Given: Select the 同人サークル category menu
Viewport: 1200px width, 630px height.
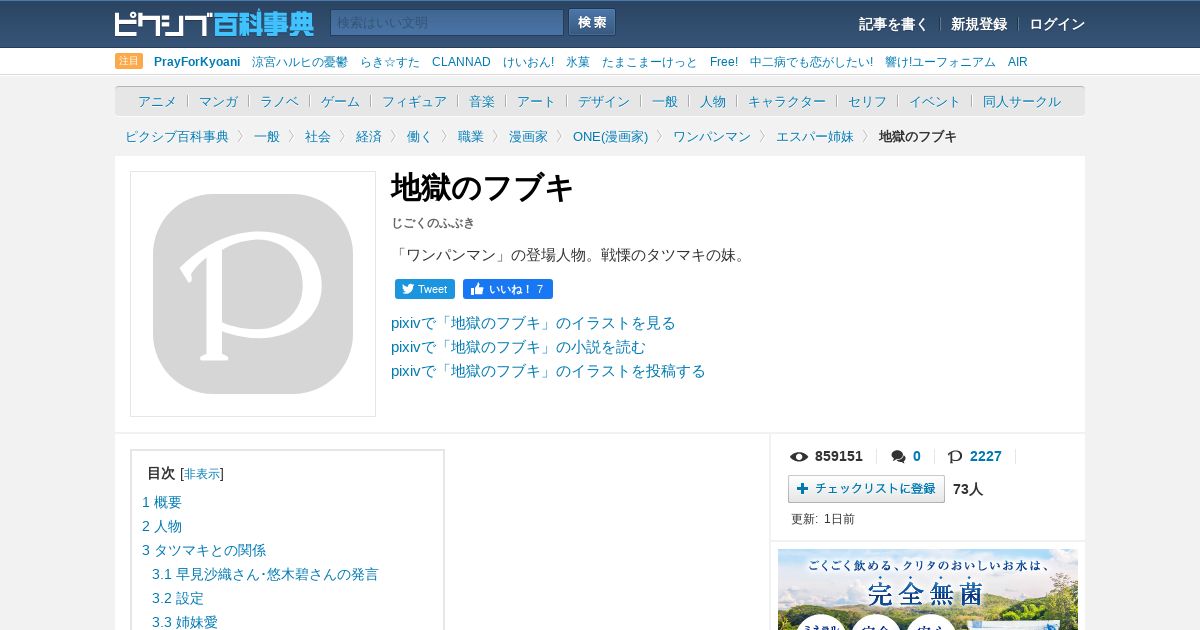Looking at the screenshot, I should (x=1022, y=101).
